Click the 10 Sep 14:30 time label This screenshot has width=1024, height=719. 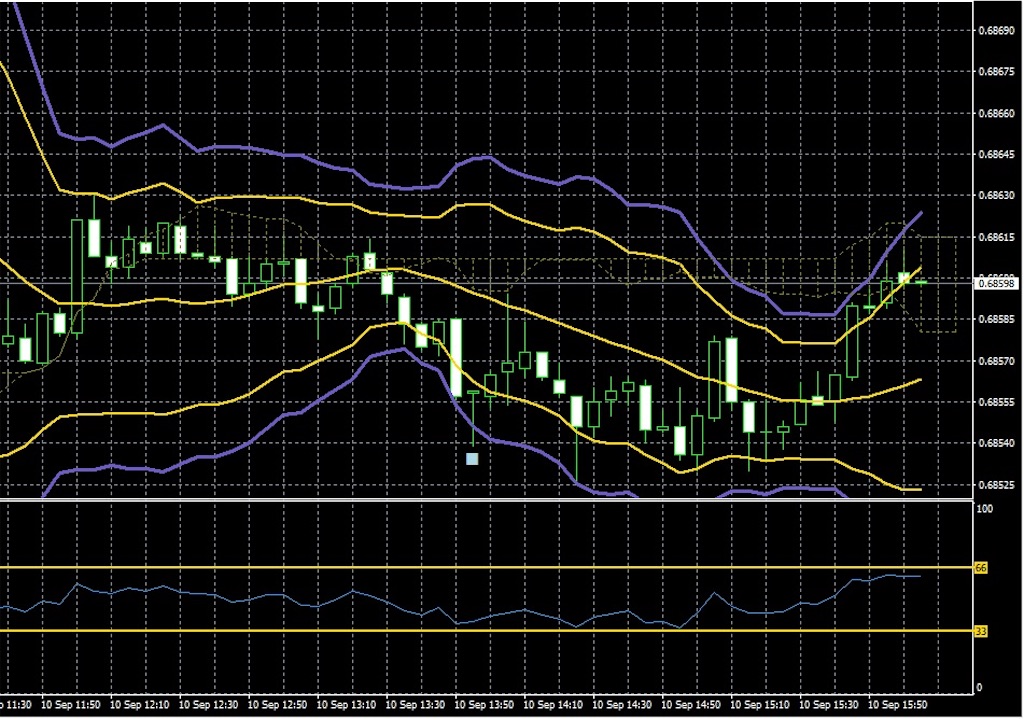622,705
